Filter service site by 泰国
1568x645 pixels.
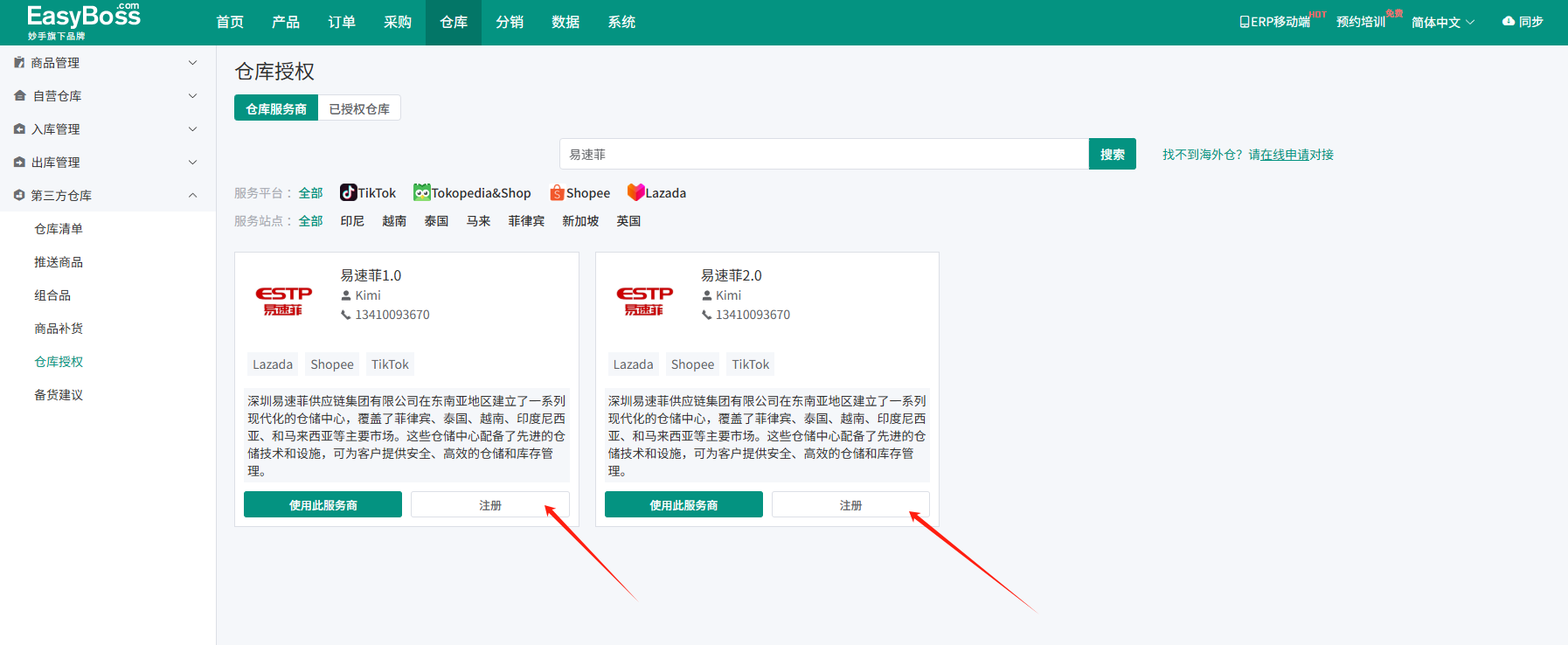[x=436, y=221]
